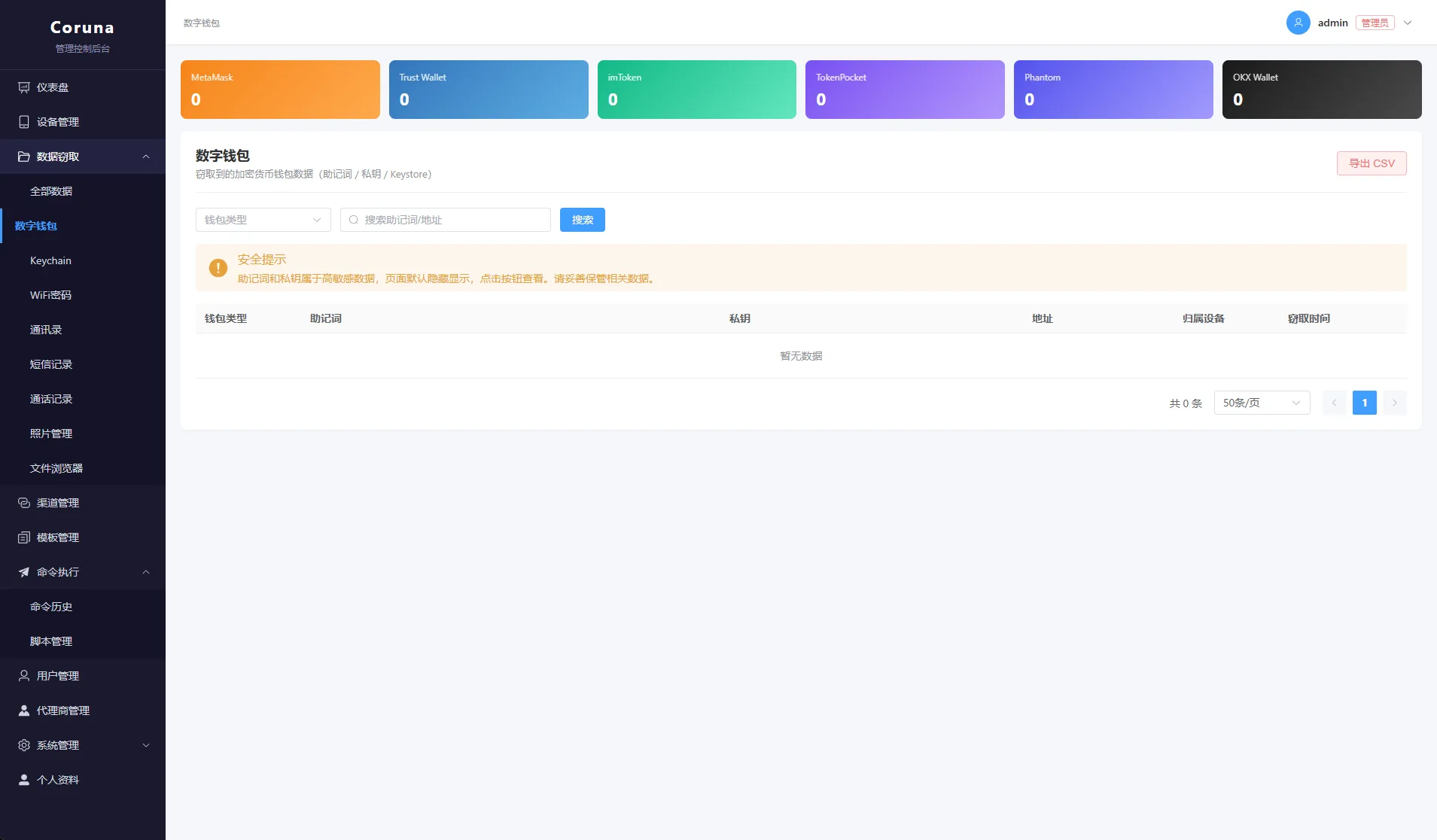Click the 设备管理 device icon
The width and height of the screenshot is (1437, 840).
pos(24,122)
